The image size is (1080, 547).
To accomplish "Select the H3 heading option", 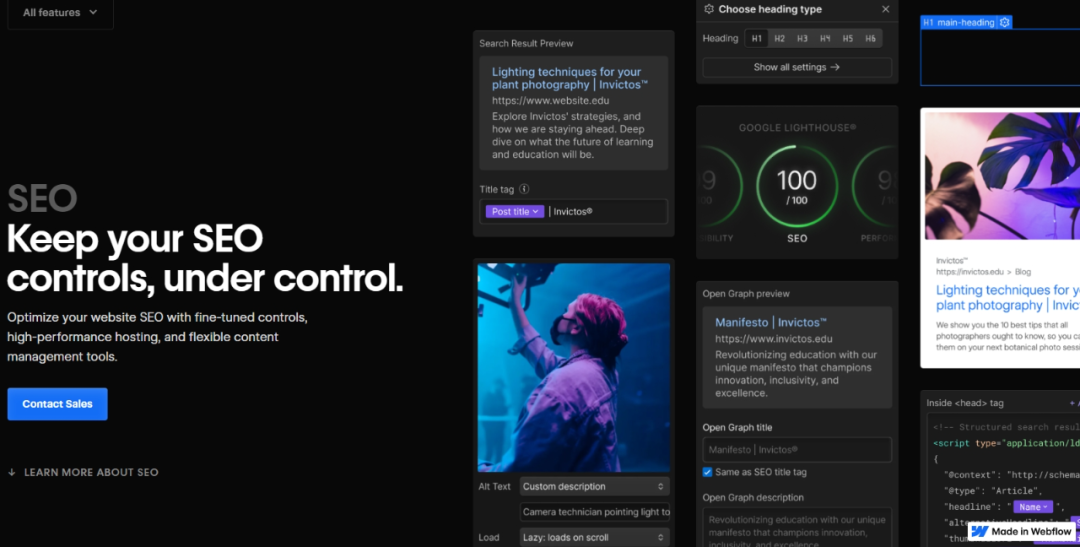I will [x=802, y=39].
